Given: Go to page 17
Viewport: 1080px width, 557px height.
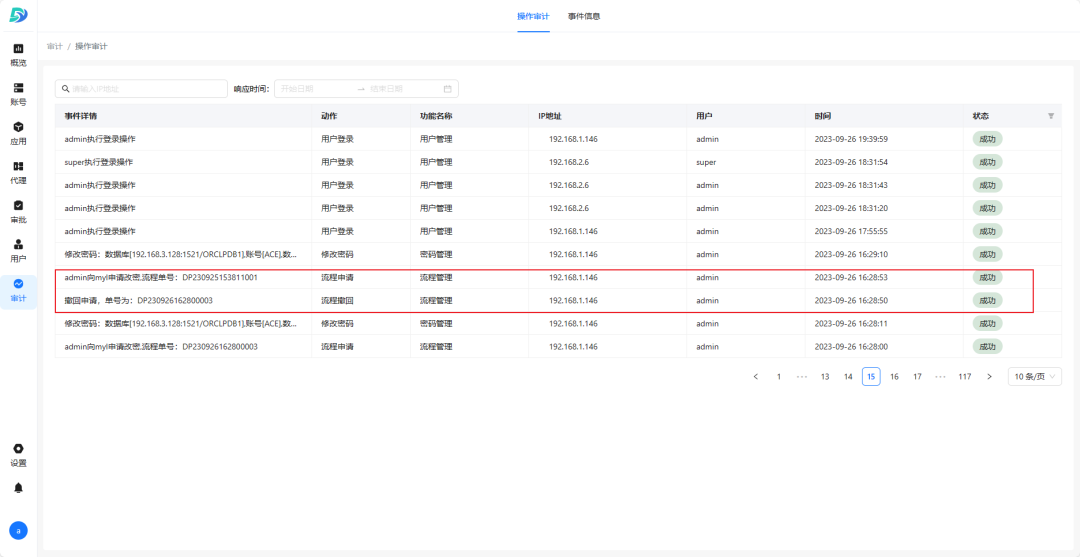Looking at the screenshot, I should (x=917, y=377).
